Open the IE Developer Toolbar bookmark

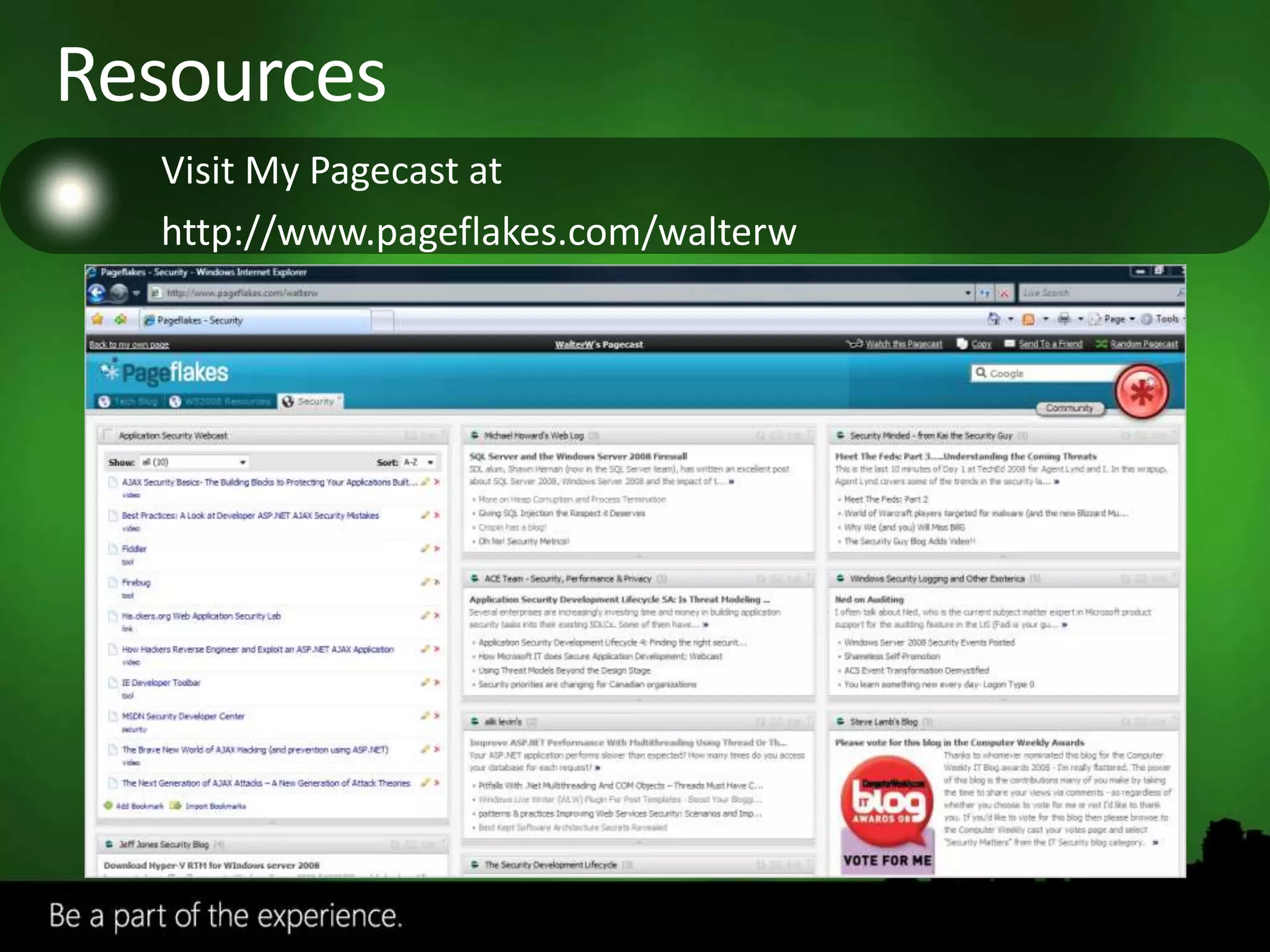pyautogui.click(x=161, y=683)
